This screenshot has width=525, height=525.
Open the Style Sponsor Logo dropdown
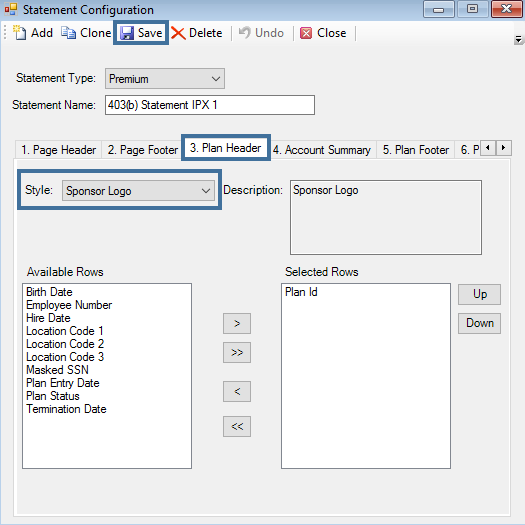tap(138, 191)
